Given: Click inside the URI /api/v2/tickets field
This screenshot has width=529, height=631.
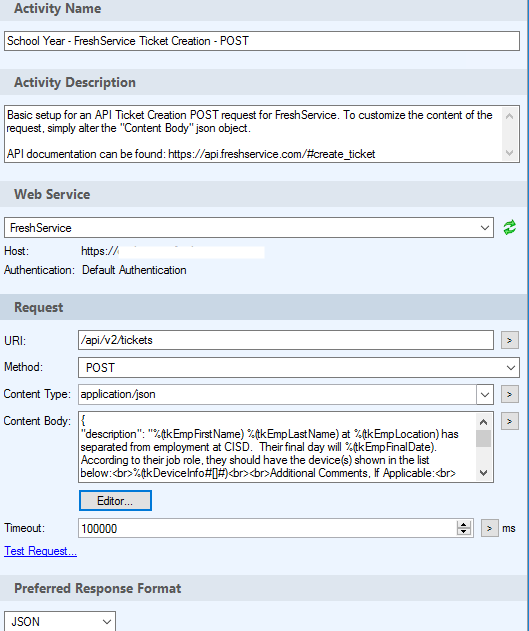Looking at the screenshot, I should click(x=286, y=340).
